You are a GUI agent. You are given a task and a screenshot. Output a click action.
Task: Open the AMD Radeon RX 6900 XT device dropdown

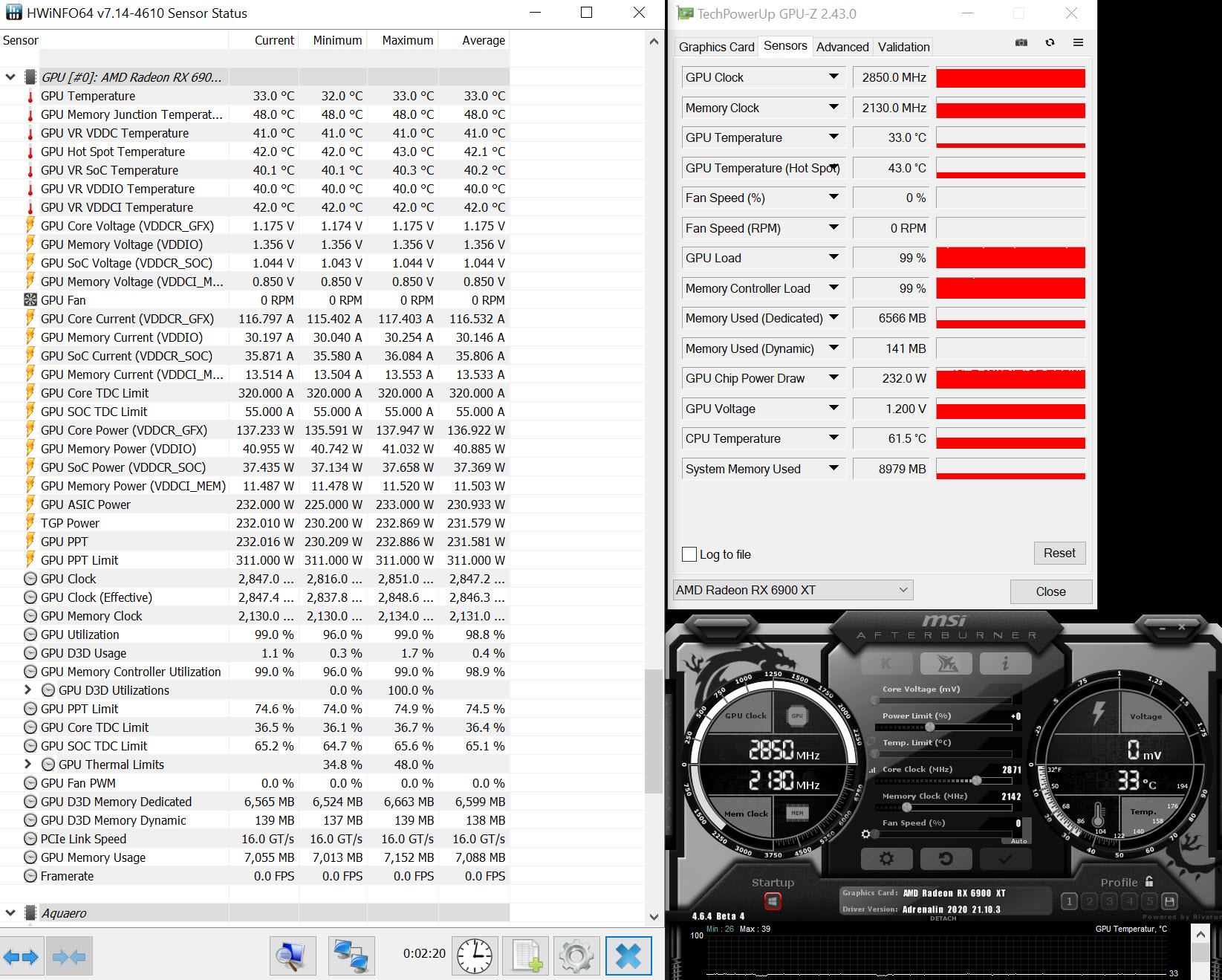793,590
